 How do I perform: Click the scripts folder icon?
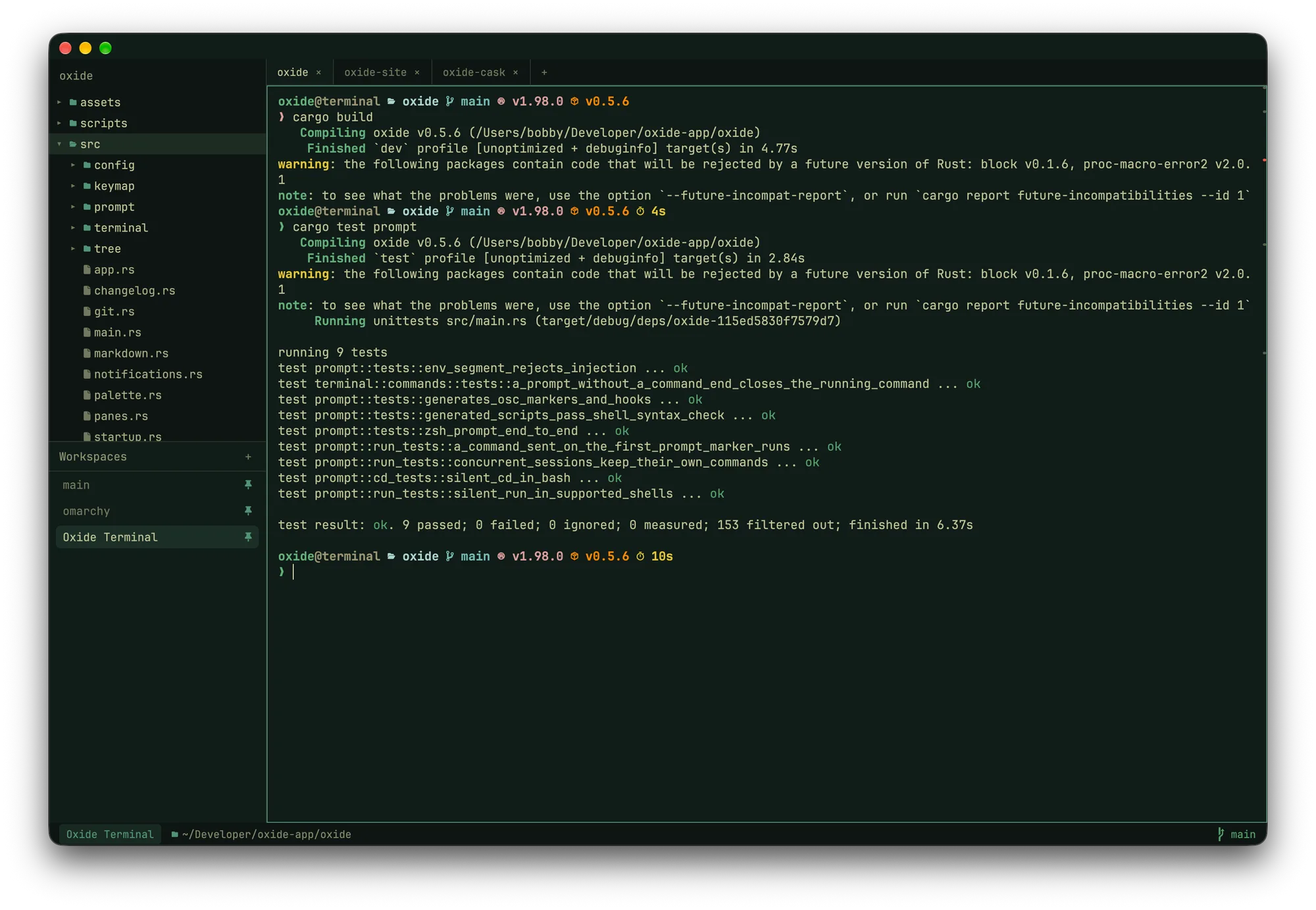73,123
